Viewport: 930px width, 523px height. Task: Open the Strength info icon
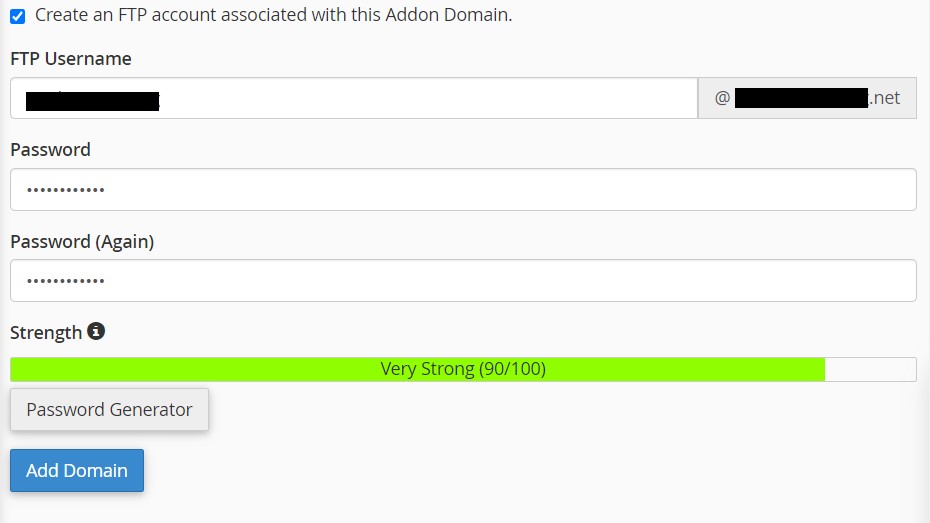[x=96, y=331]
